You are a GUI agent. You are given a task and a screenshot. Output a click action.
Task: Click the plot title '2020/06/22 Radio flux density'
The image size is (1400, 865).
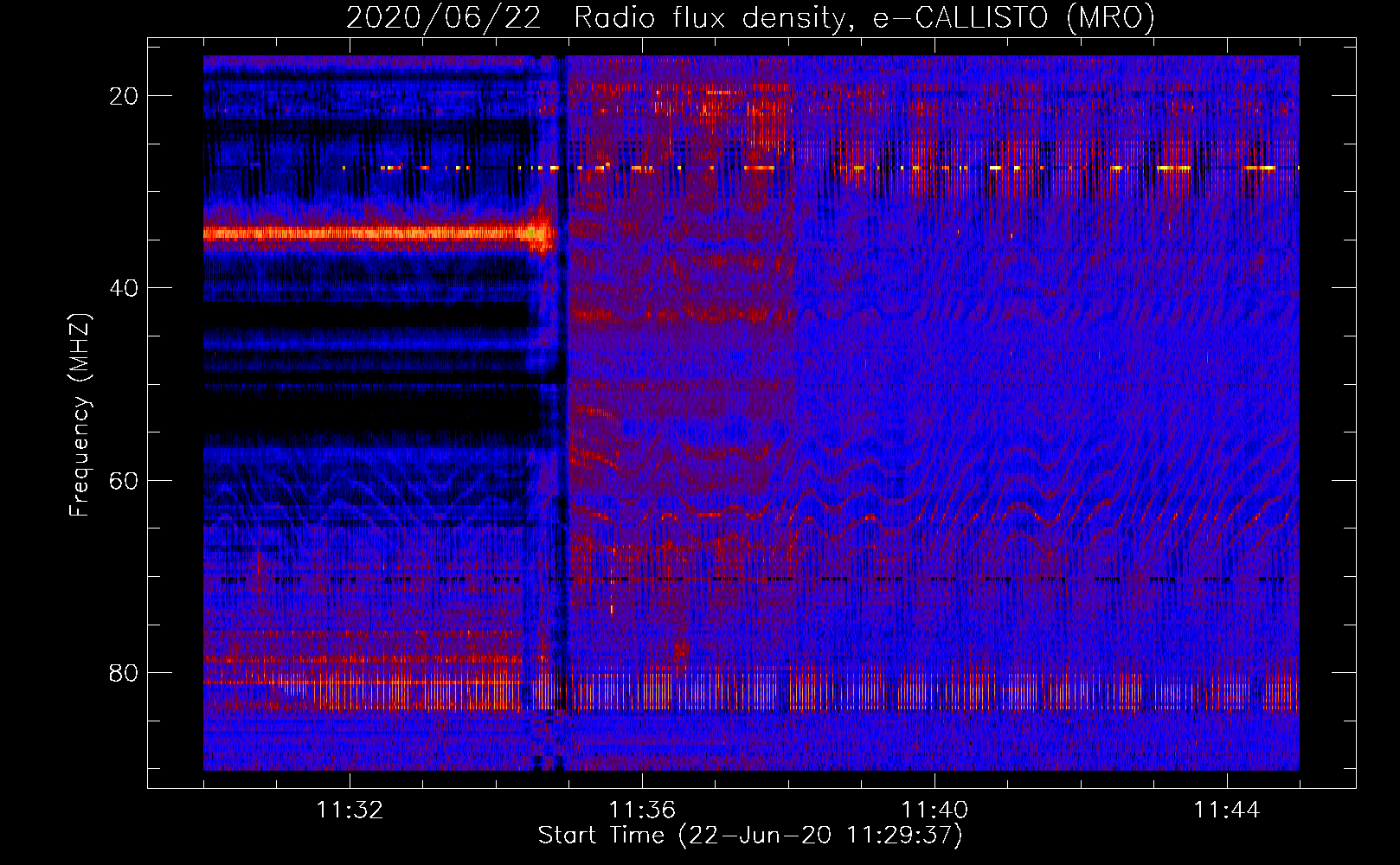click(x=750, y=17)
